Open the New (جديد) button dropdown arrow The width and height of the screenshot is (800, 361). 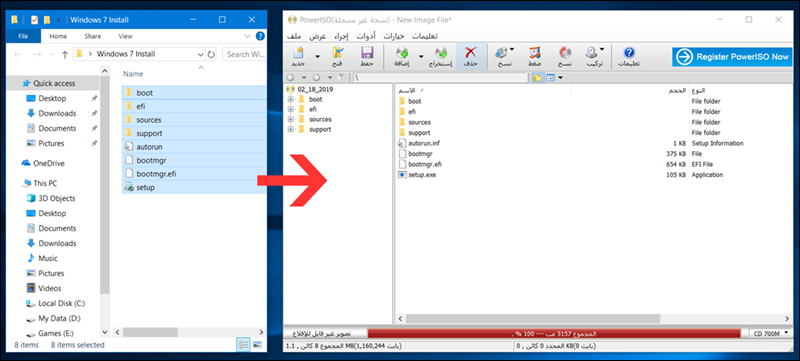pos(317,56)
